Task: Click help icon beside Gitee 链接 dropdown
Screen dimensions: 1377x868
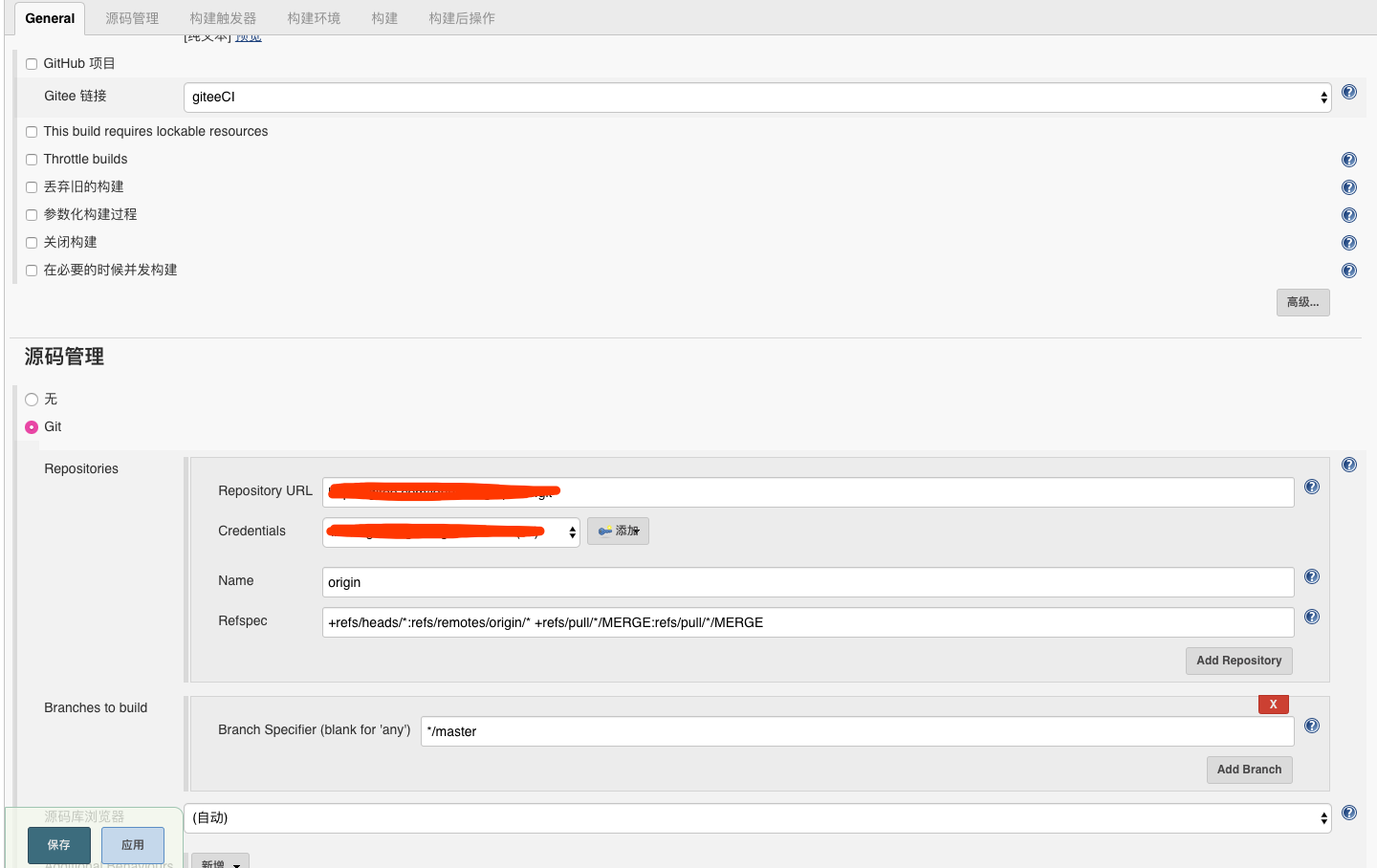Action: [x=1348, y=93]
